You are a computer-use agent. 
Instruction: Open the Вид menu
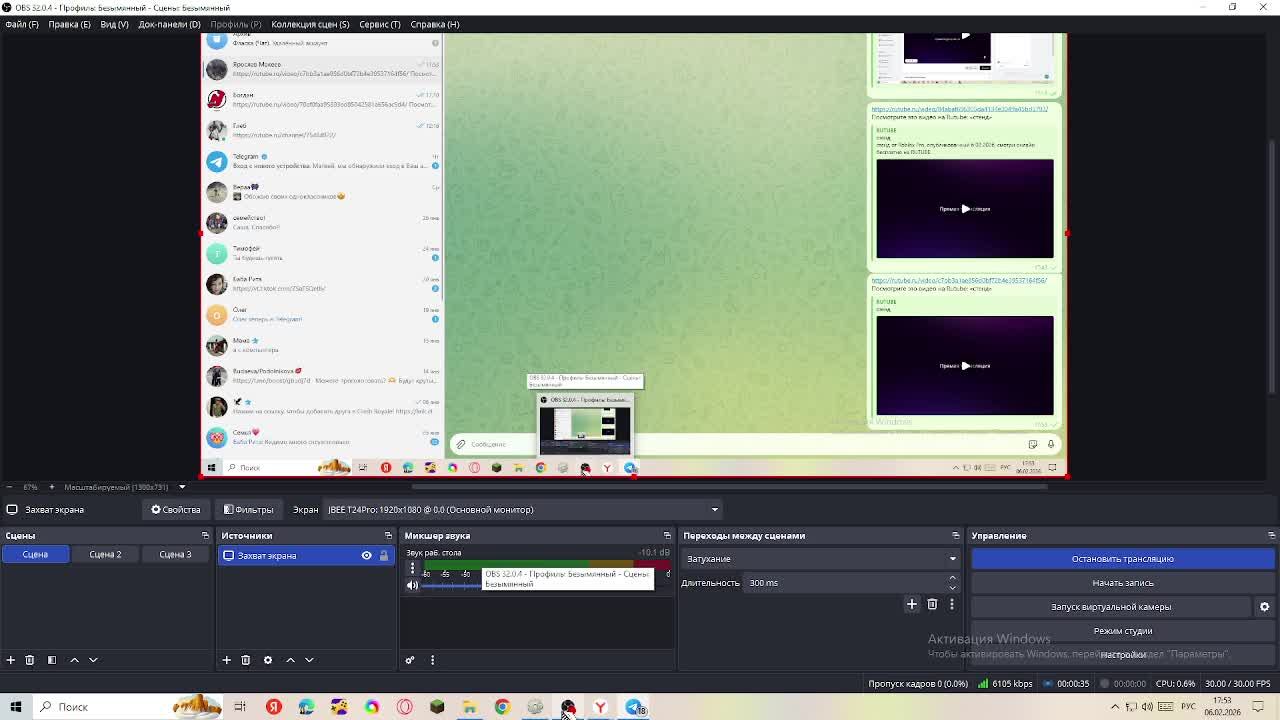[x=114, y=24]
